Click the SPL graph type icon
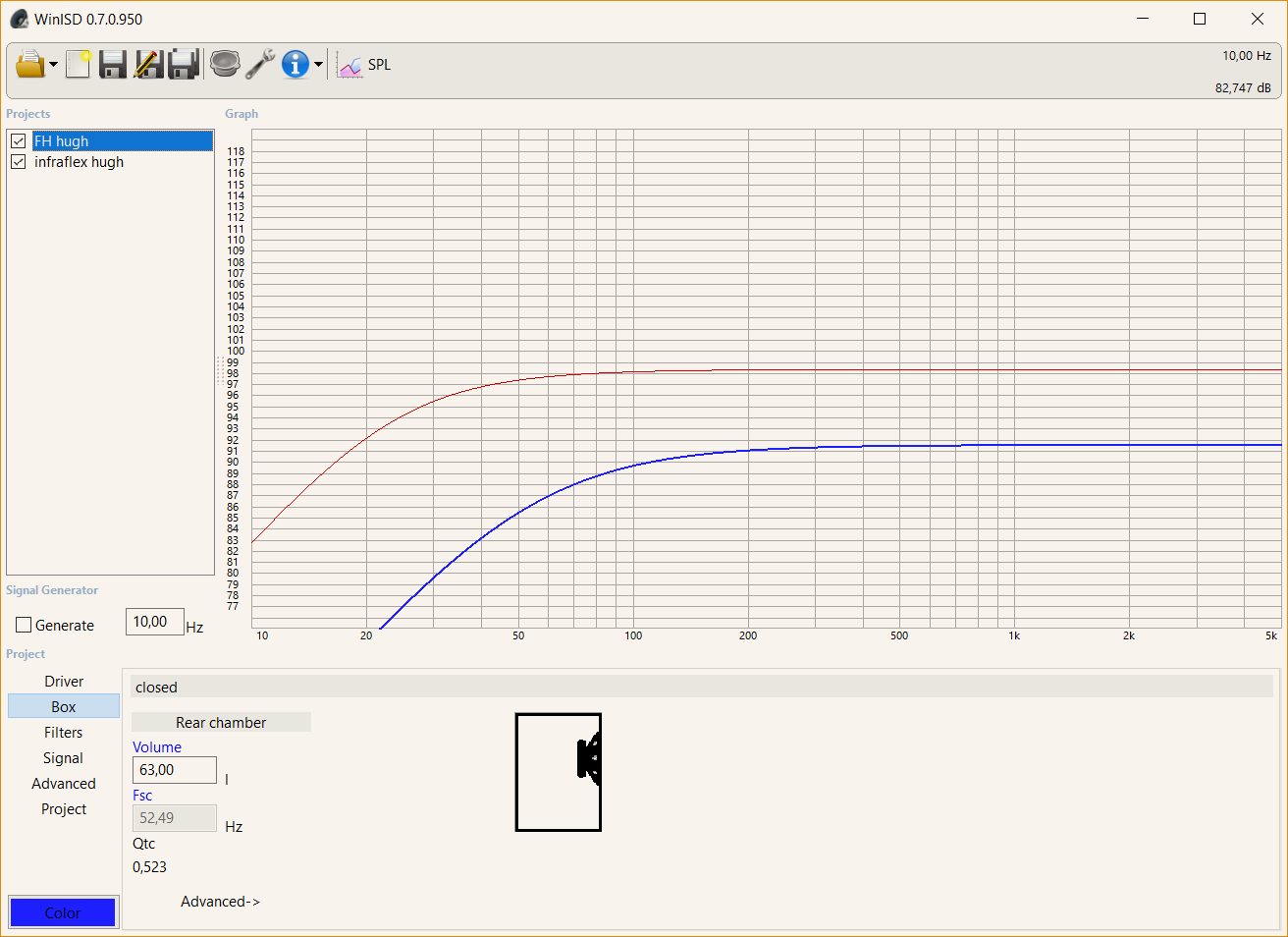Image resolution: width=1288 pixels, height=937 pixels. [349, 65]
